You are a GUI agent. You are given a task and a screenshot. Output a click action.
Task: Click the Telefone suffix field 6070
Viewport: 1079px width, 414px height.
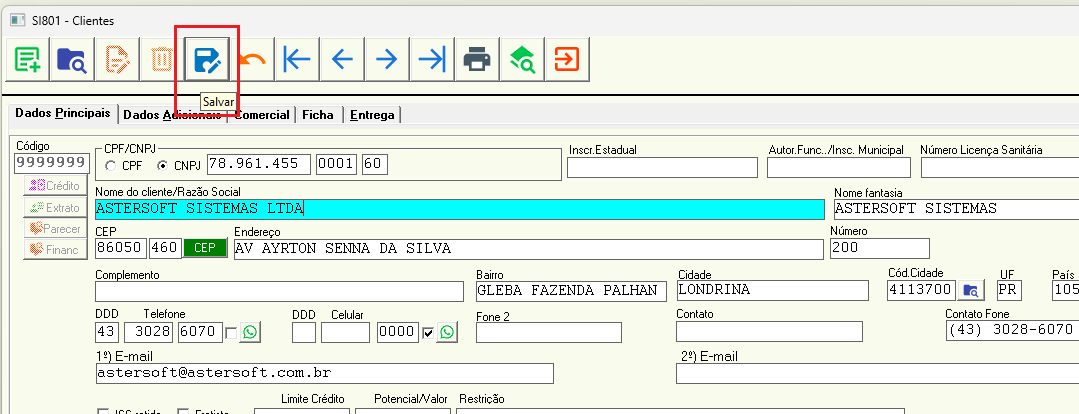[200, 332]
